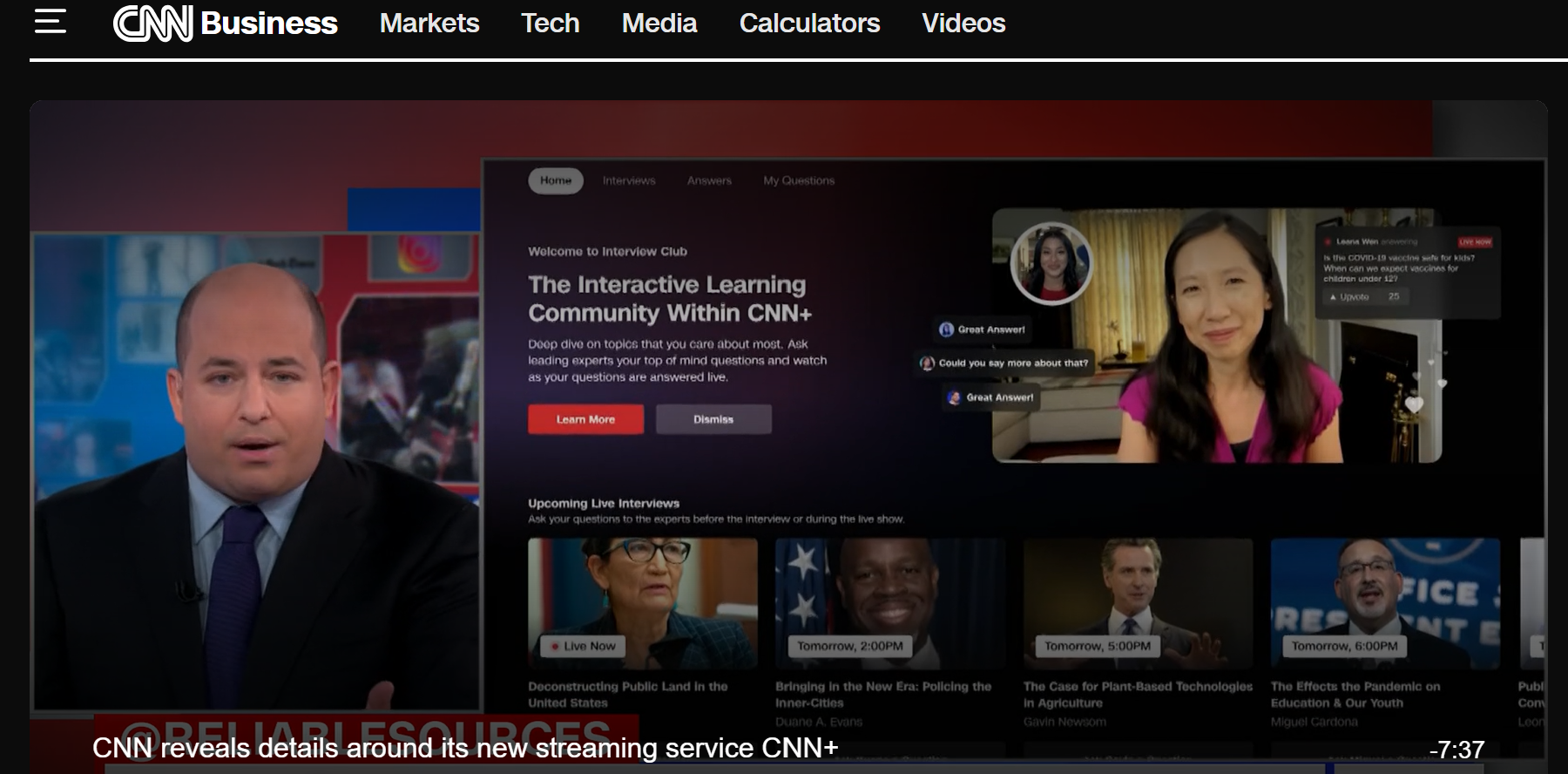Open the Media section
The width and height of the screenshot is (1568, 774).
tap(659, 24)
